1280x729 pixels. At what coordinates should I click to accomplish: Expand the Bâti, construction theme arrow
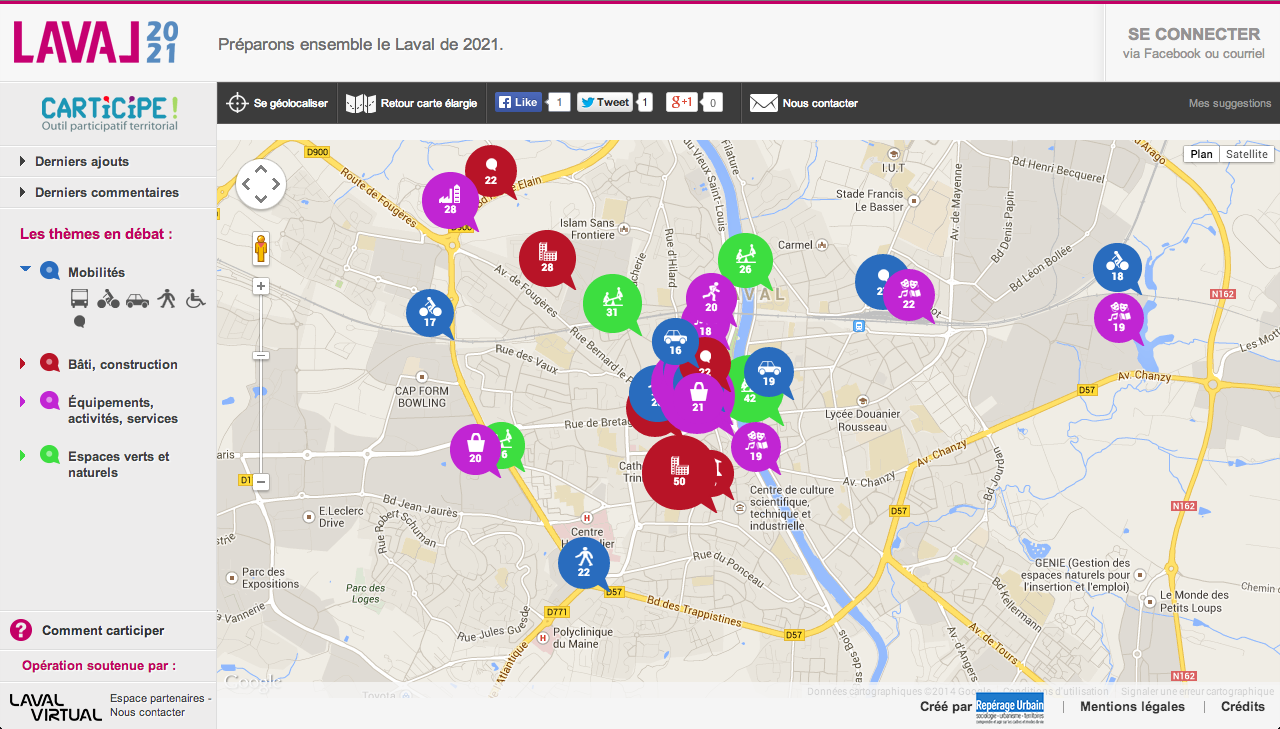tap(23, 364)
